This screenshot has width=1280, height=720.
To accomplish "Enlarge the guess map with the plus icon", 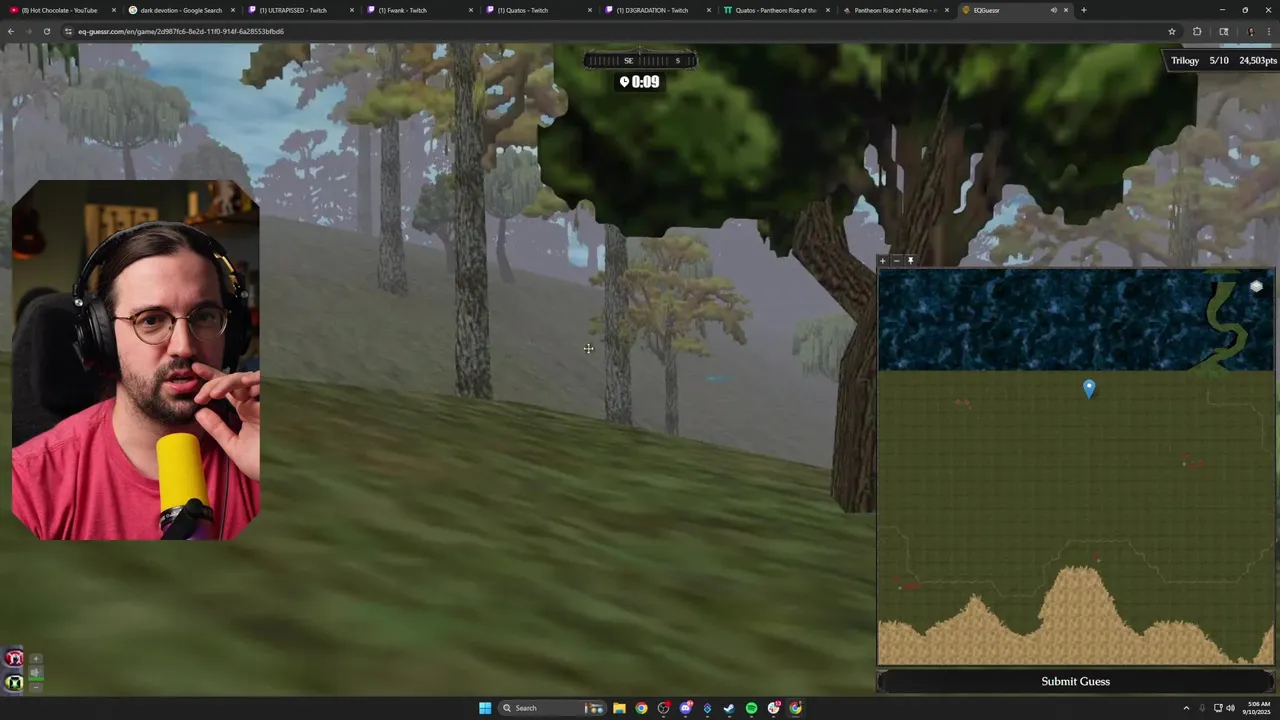I will pos(882,260).
